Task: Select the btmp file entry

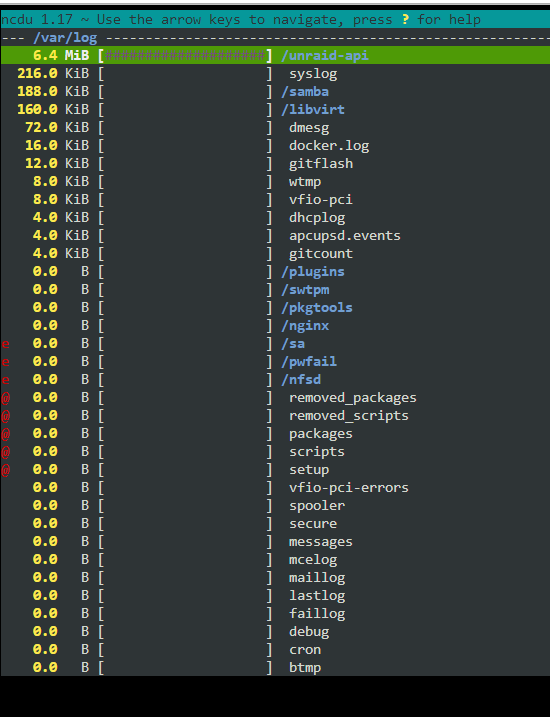Action: 304,668
